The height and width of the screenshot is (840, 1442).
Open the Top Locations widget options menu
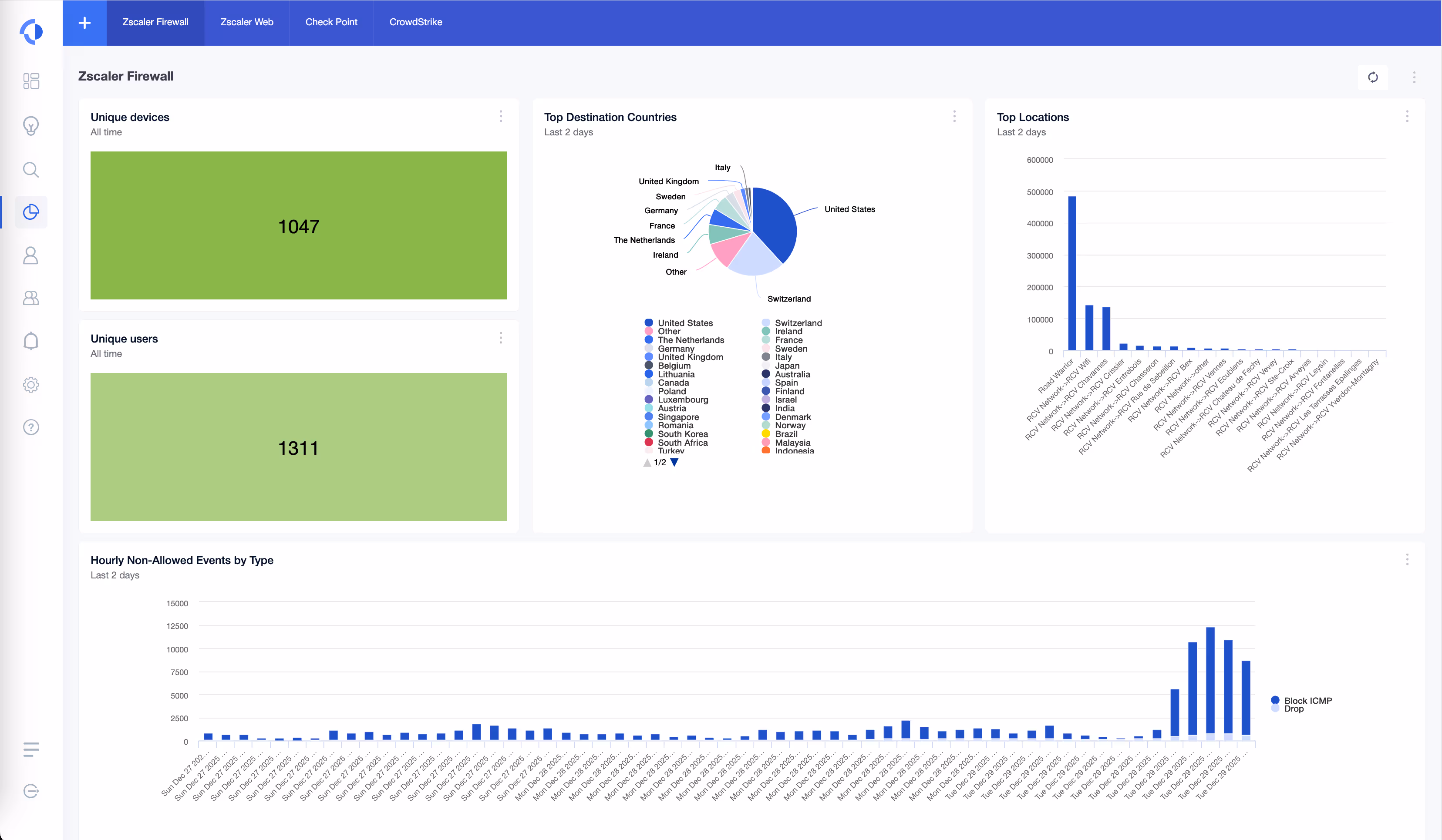tap(1407, 117)
